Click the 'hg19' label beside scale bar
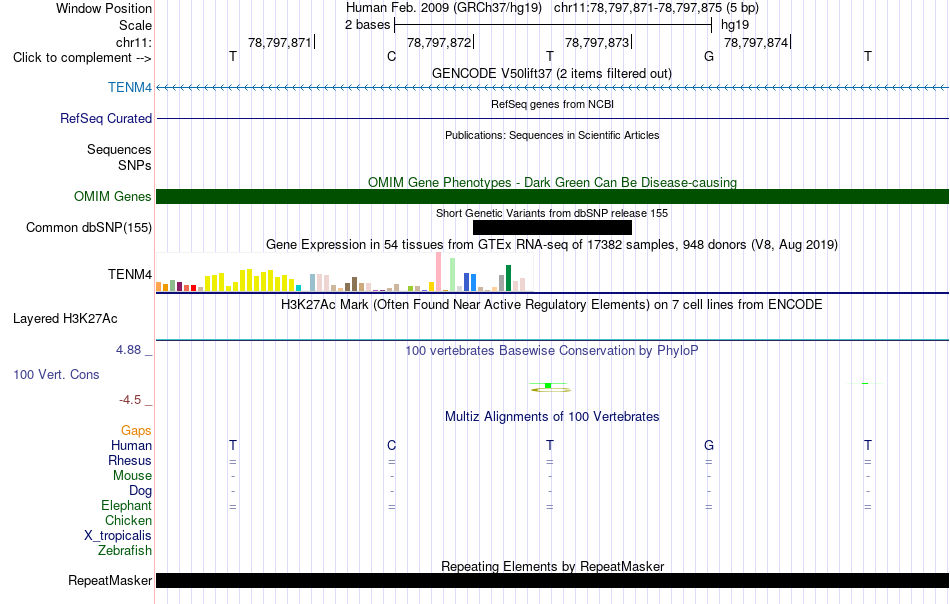This screenshot has width=950, height=604. pos(735,25)
